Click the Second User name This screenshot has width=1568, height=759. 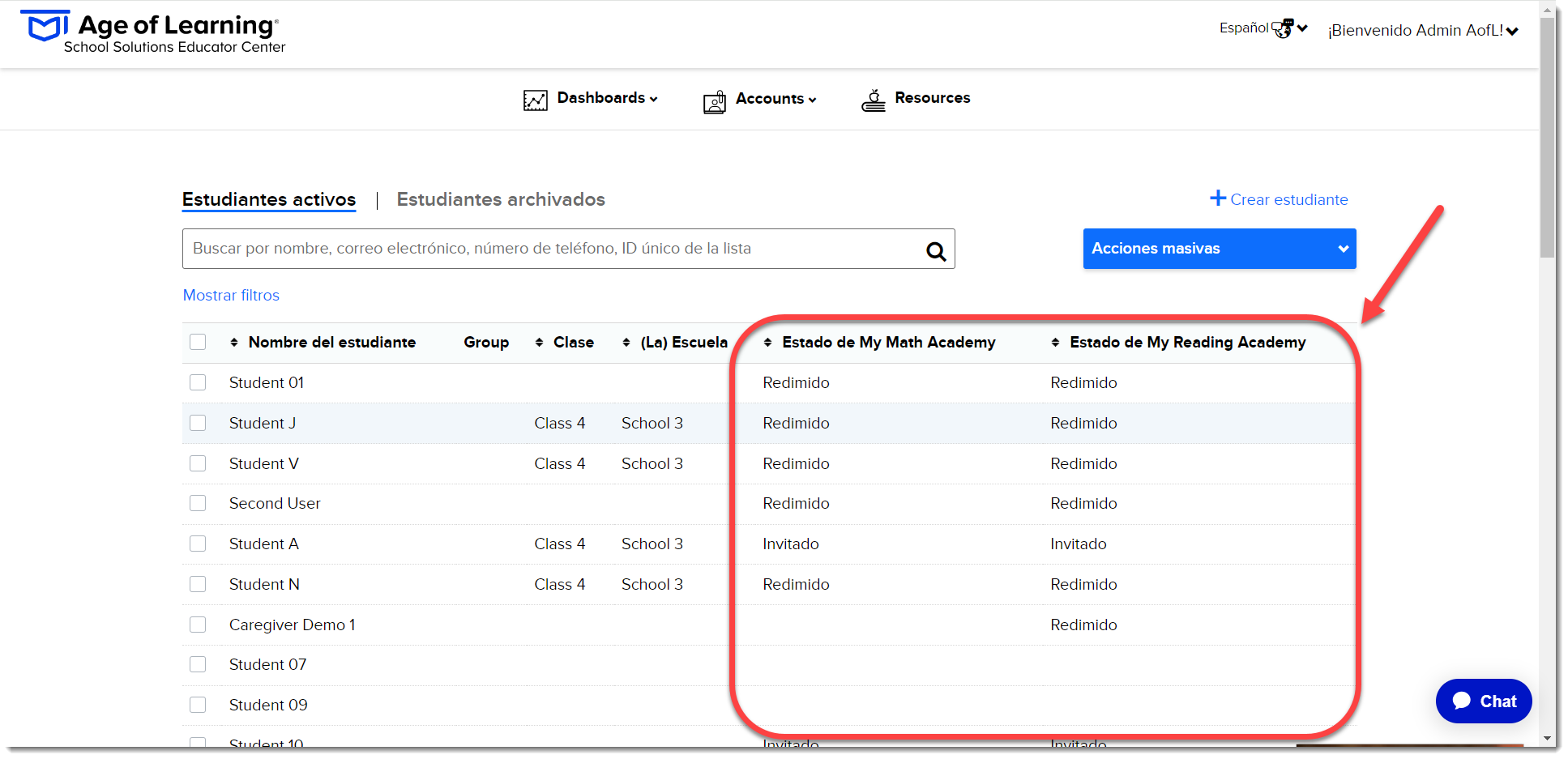point(275,503)
